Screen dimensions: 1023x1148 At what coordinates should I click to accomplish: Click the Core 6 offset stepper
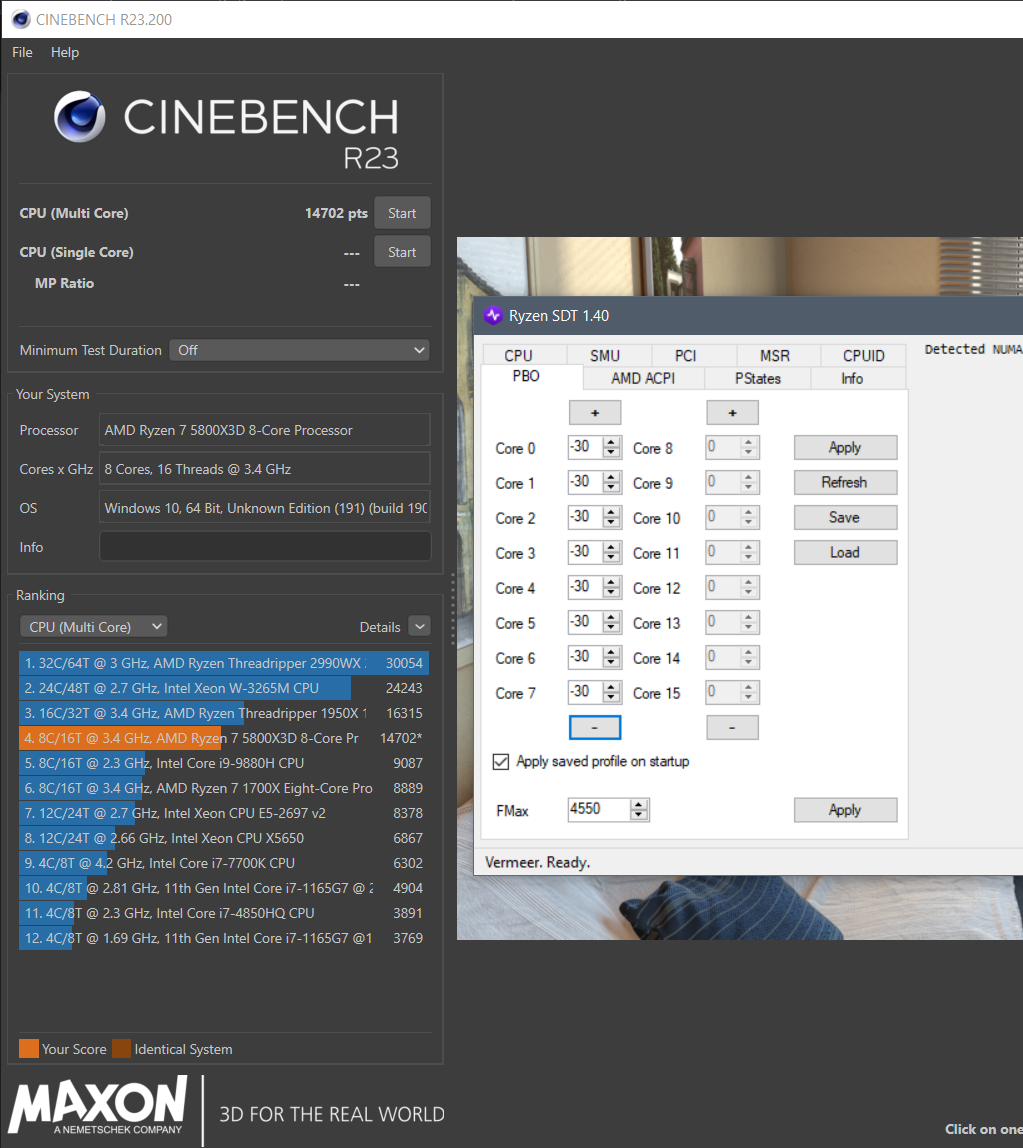(595, 657)
